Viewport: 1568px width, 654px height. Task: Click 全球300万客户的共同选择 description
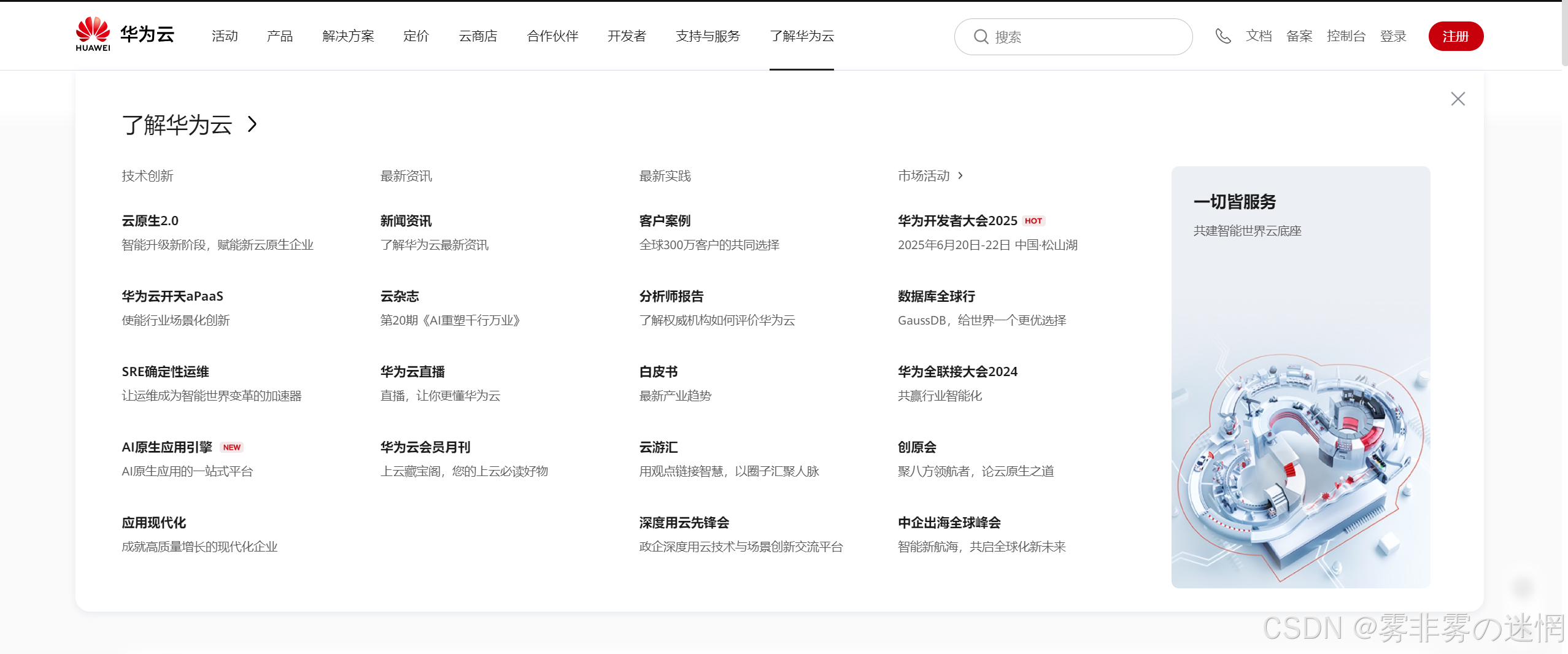pos(709,244)
